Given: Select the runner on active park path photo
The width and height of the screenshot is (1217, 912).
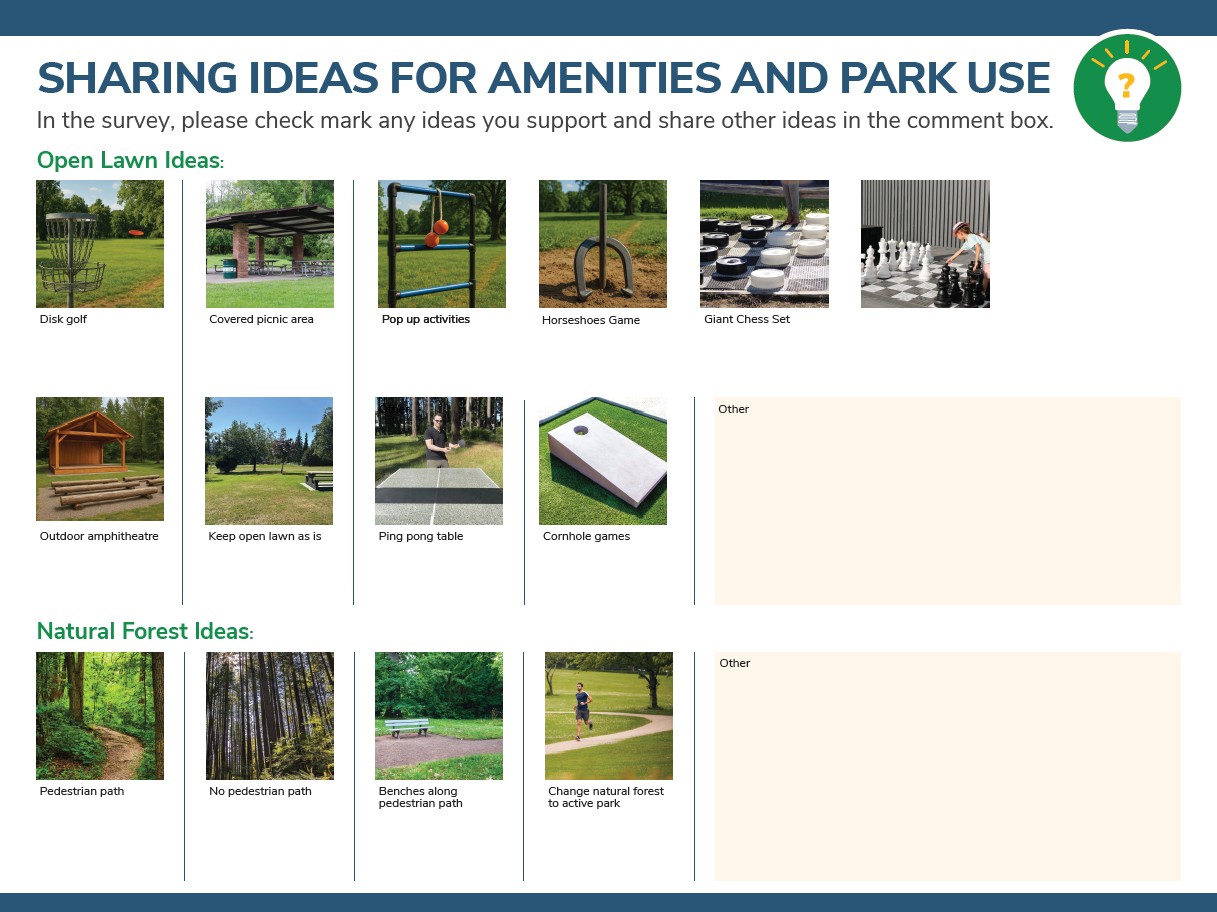Looking at the screenshot, I should 609,716.
